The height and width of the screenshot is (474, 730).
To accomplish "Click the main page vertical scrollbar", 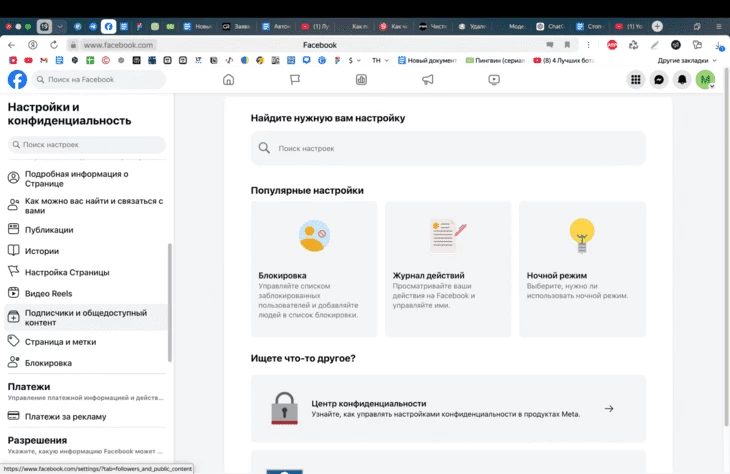I will [x=726, y=247].
